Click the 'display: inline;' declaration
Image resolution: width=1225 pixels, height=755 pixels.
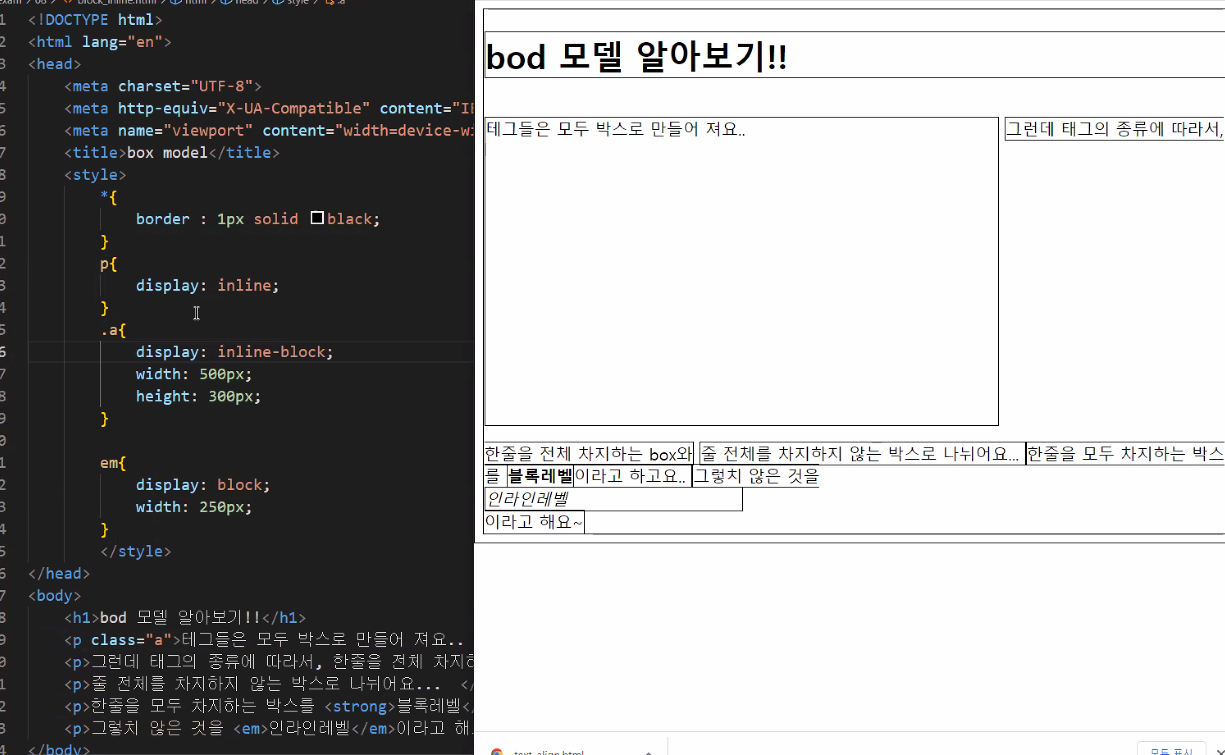tap(208, 285)
